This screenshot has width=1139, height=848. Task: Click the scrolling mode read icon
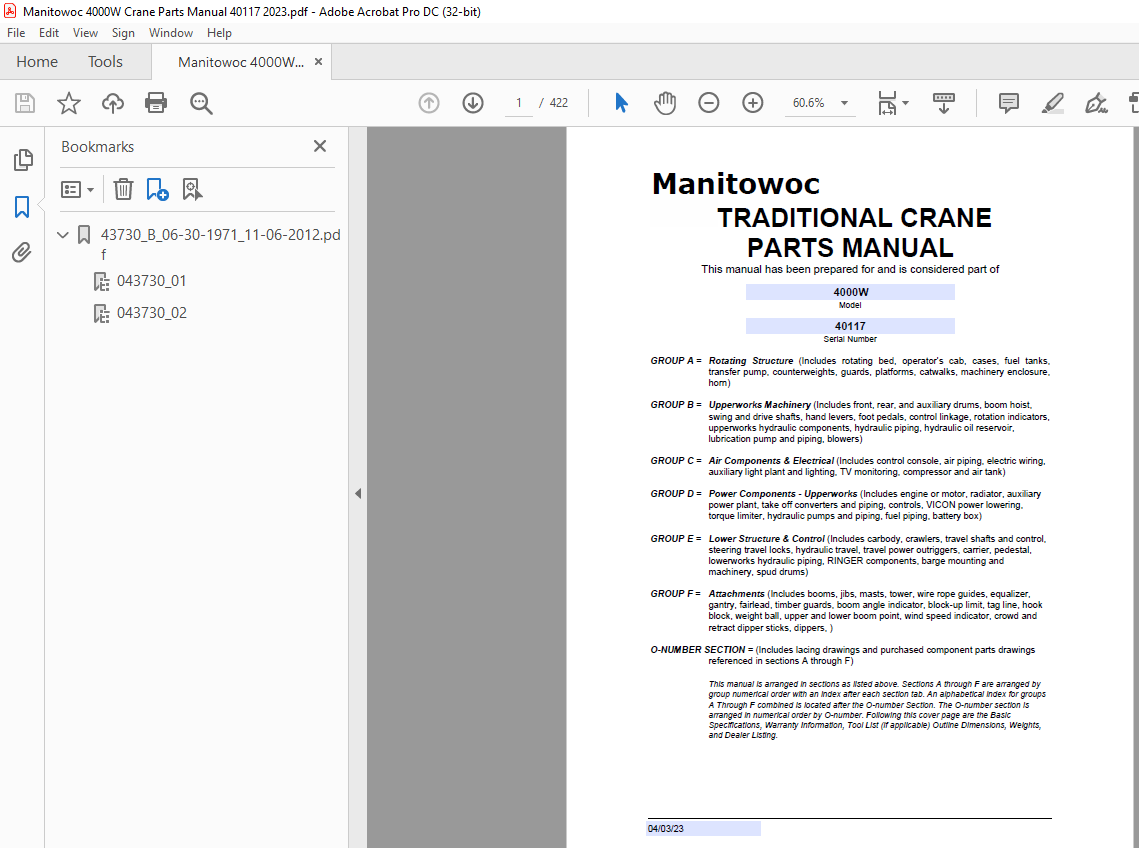(x=944, y=103)
